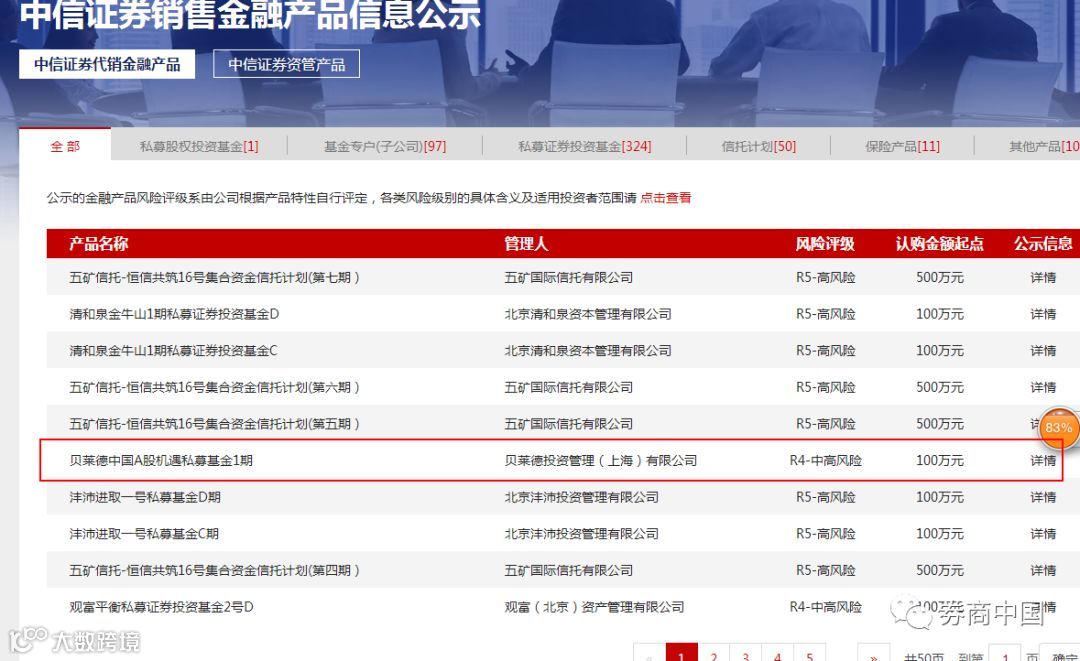1080x661 pixels.
Task: Go to page 3 in pagination
Action: point(745,653)
